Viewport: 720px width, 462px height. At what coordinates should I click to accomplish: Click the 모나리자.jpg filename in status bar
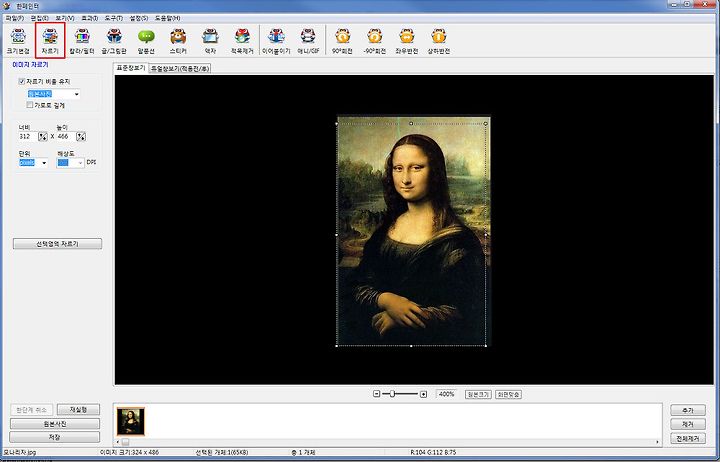[x=20, y=452]
